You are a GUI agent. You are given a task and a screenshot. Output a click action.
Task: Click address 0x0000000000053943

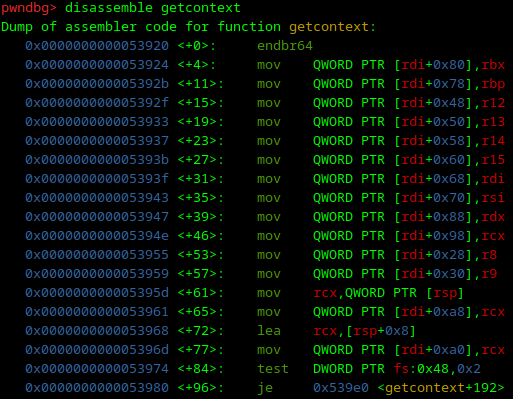pos(97,198)
